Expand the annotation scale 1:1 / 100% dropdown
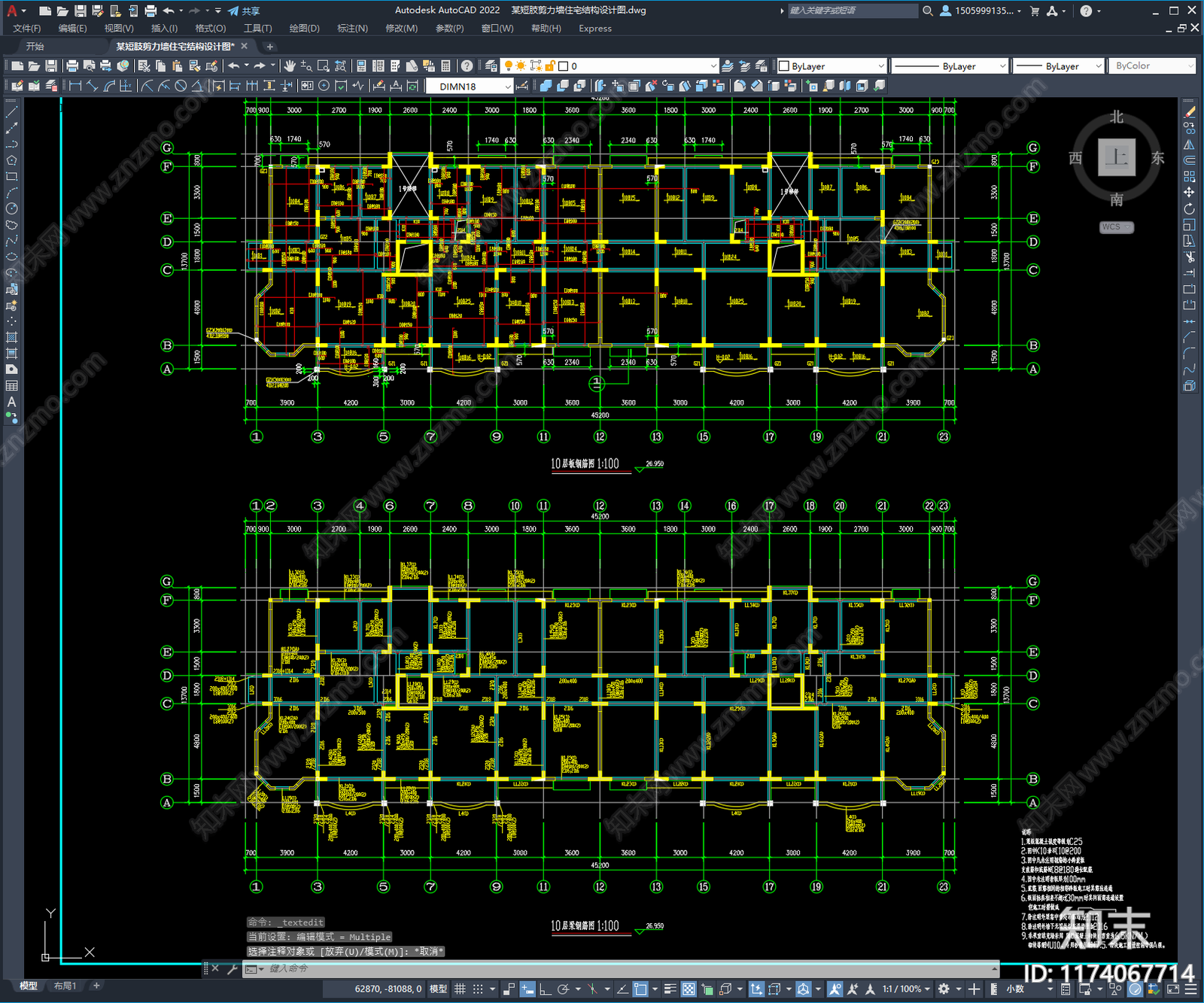Viewport: 1204px width, 1003px height. pos(905,989)
